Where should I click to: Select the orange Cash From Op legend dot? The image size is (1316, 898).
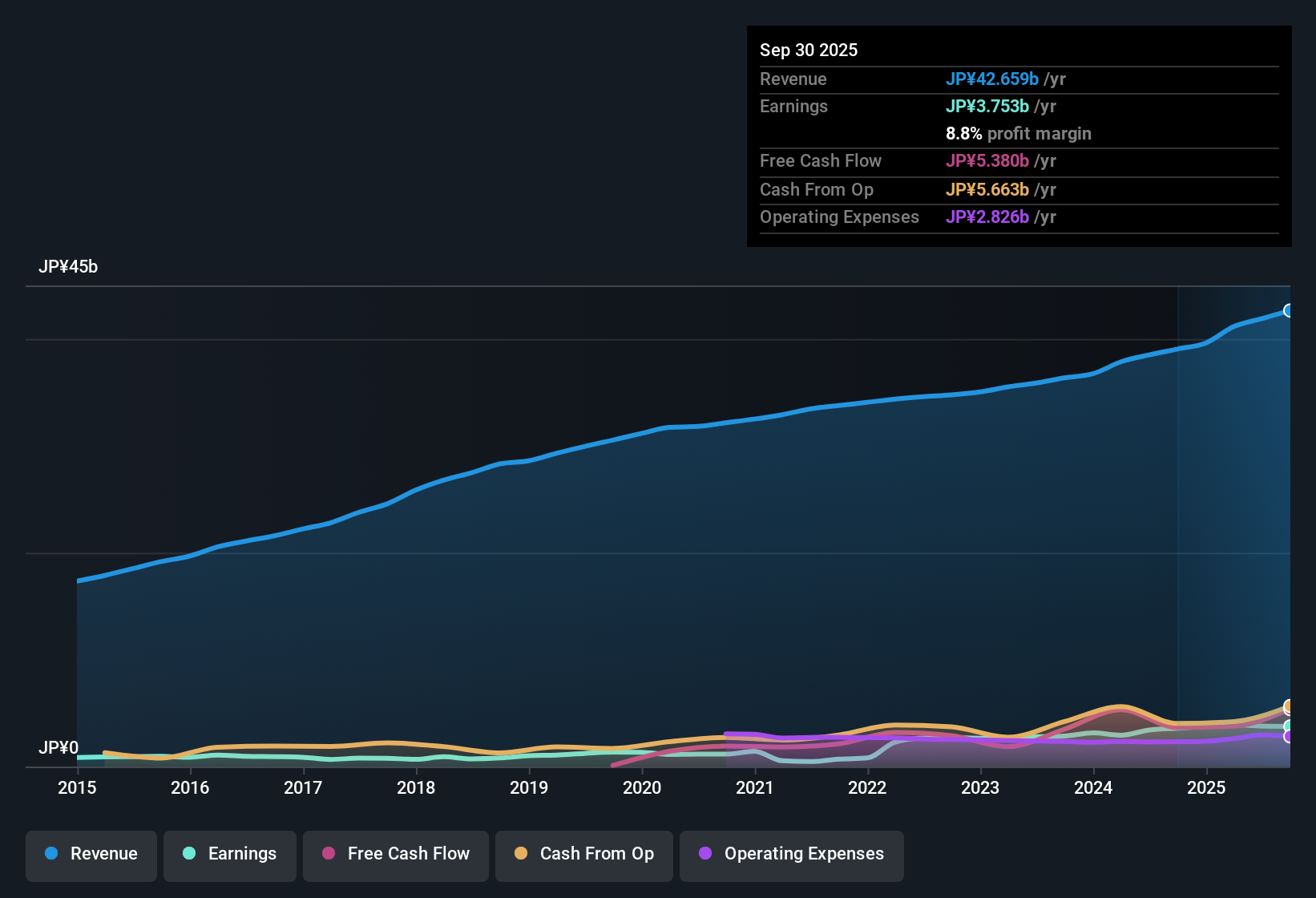(x=521, y=854)
